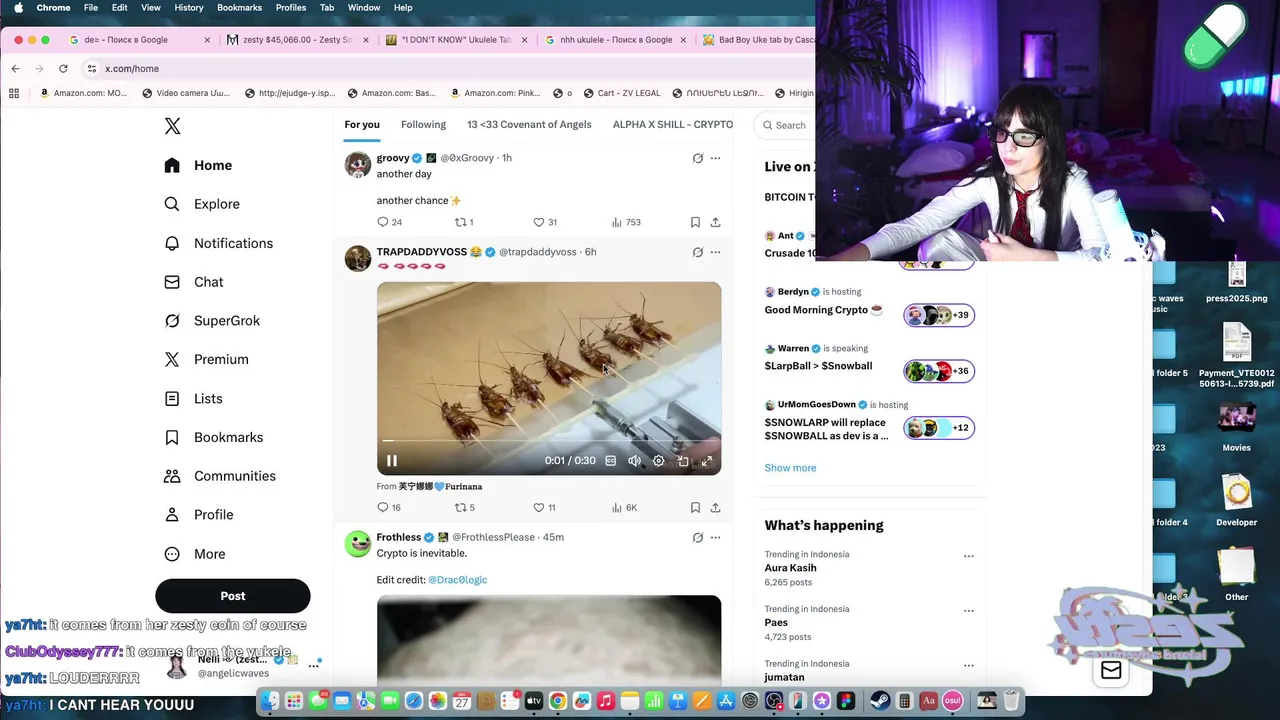The height and width of the screenshot is (720, 1280).
Task: Open Lists in the sidebar
Action: (193, 398)
